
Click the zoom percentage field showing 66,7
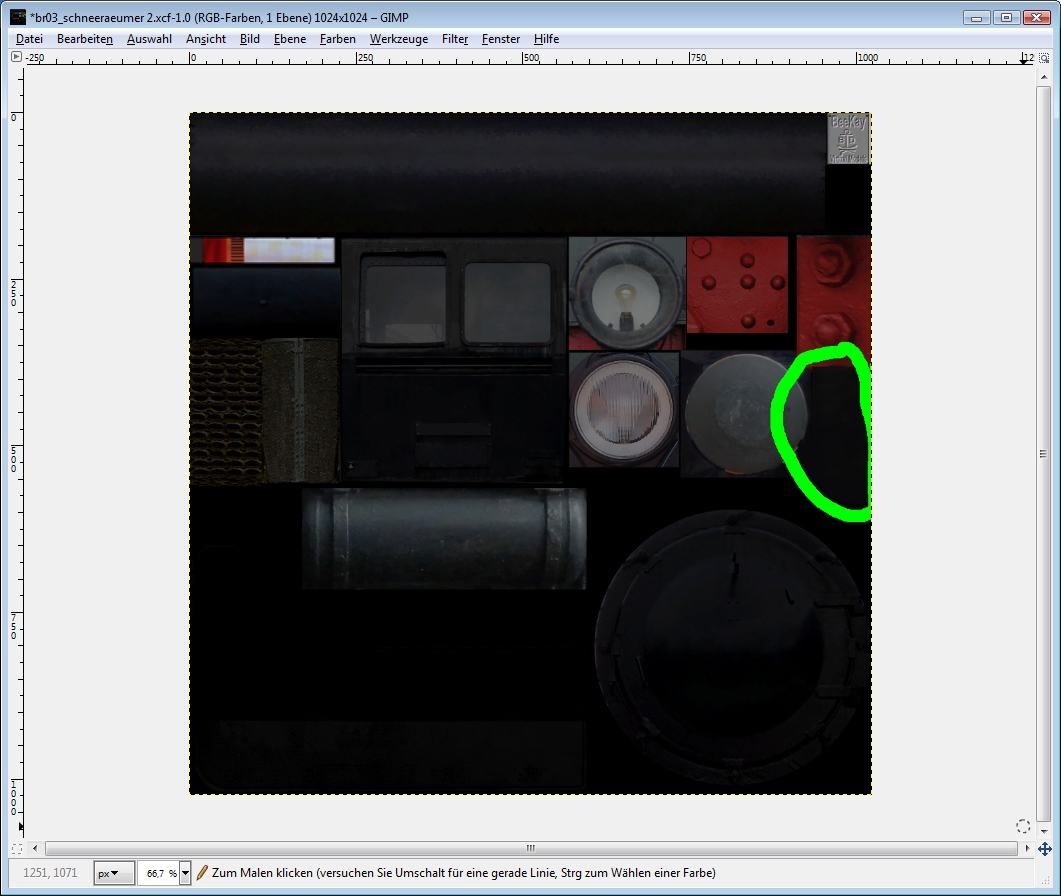(x=158, y=873)
